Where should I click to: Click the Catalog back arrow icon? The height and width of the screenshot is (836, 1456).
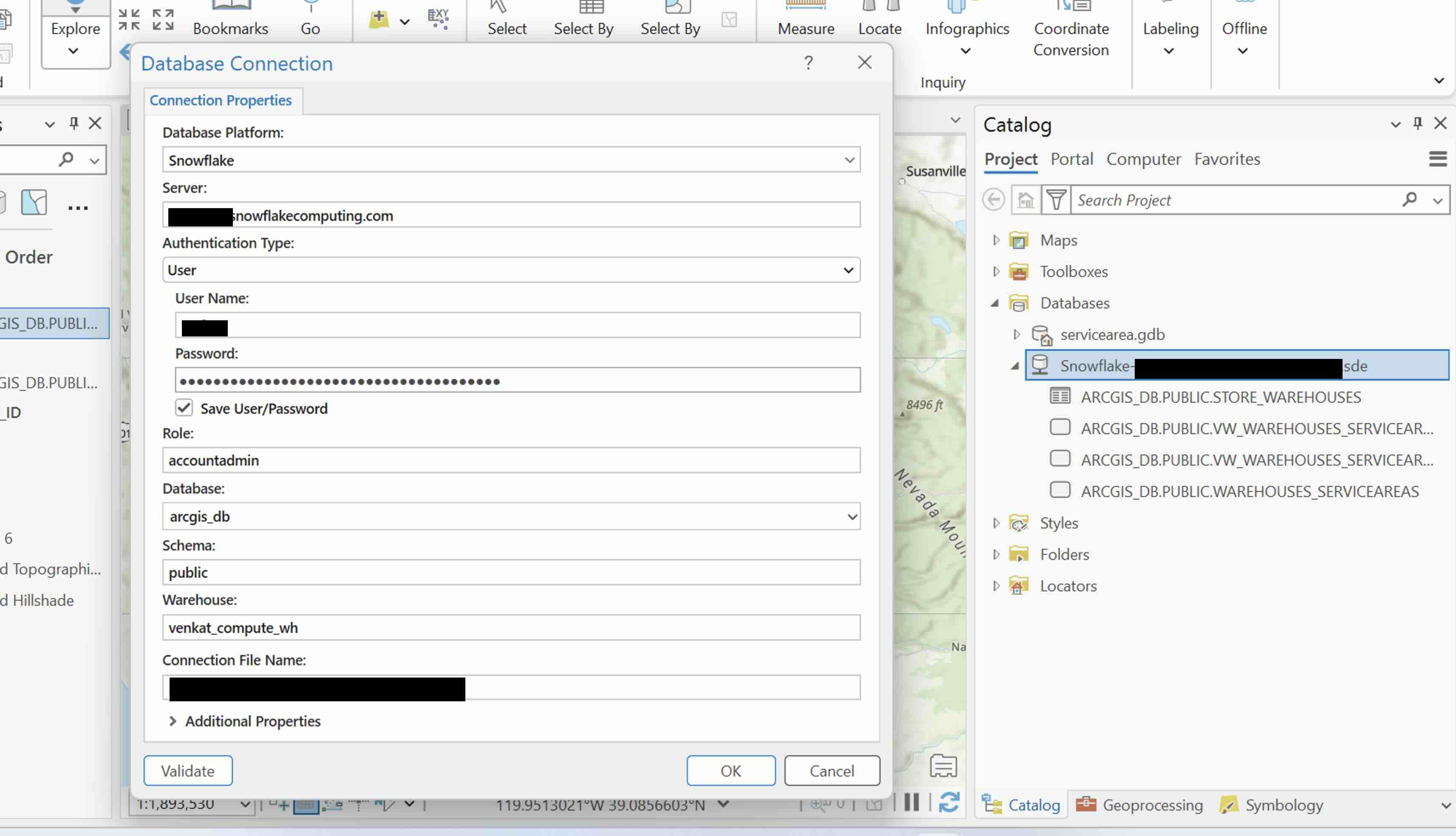point(994,200)
